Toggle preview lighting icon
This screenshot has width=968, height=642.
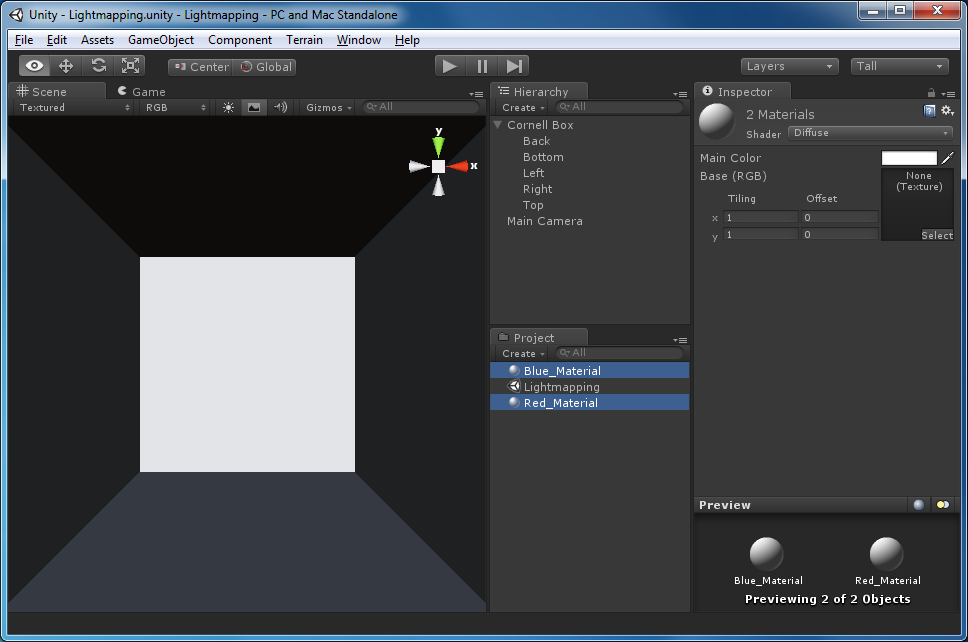point(943,505)
